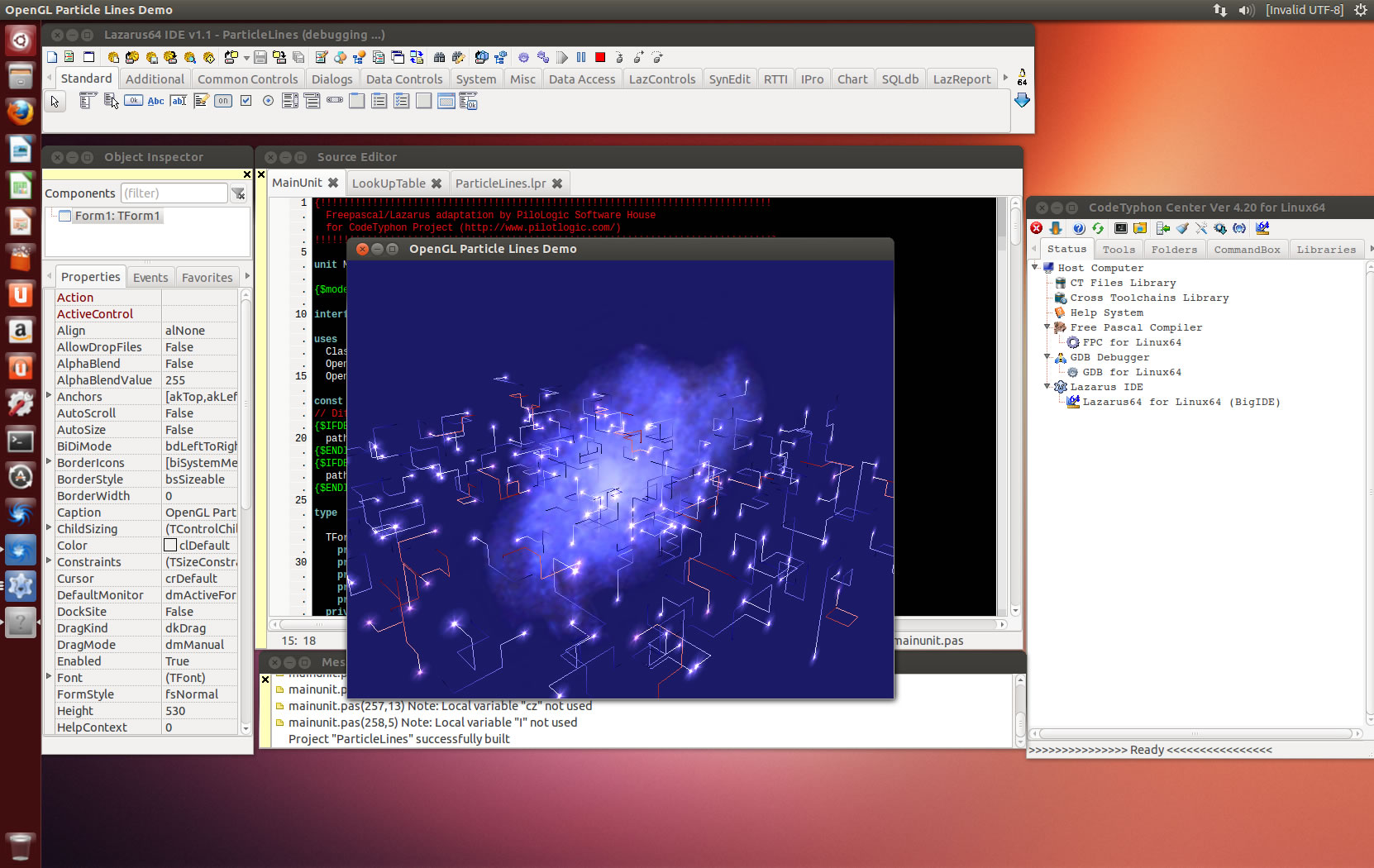Screen dimensions: 1374x868
Task: Select the TActionList component icon
Action: (x=468, y=101)
